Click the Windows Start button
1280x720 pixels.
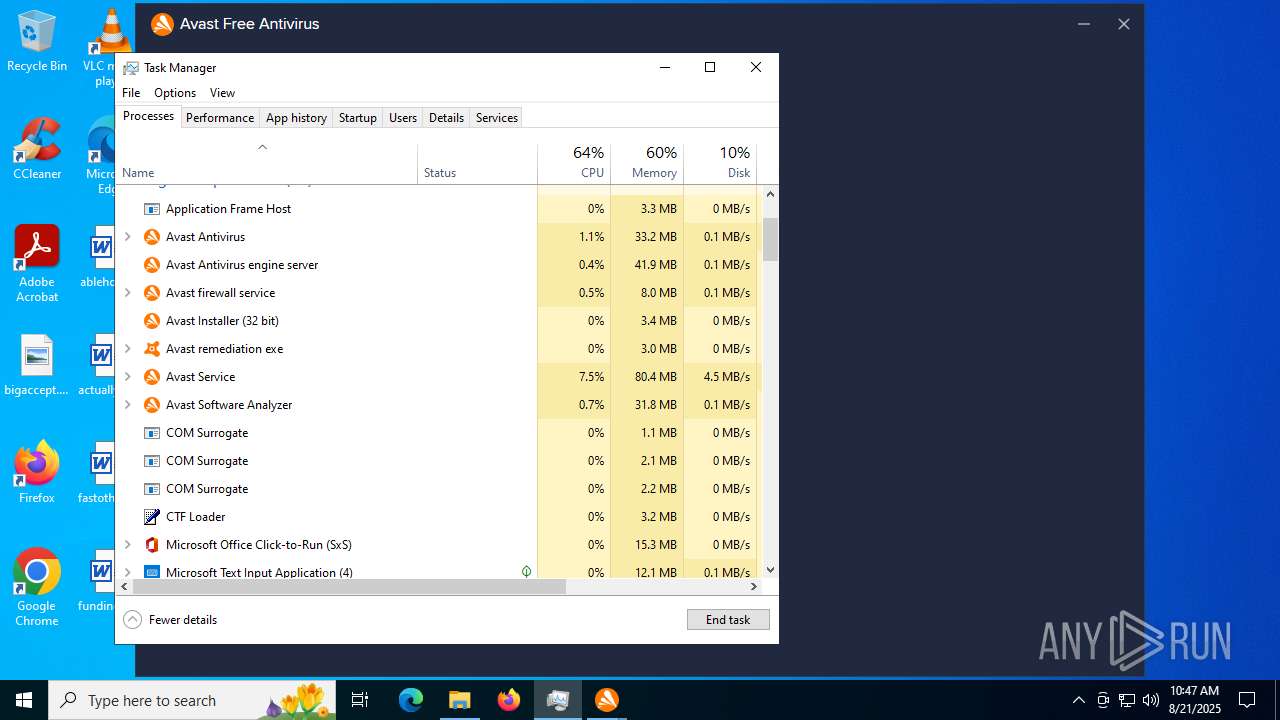click(24, 700)
